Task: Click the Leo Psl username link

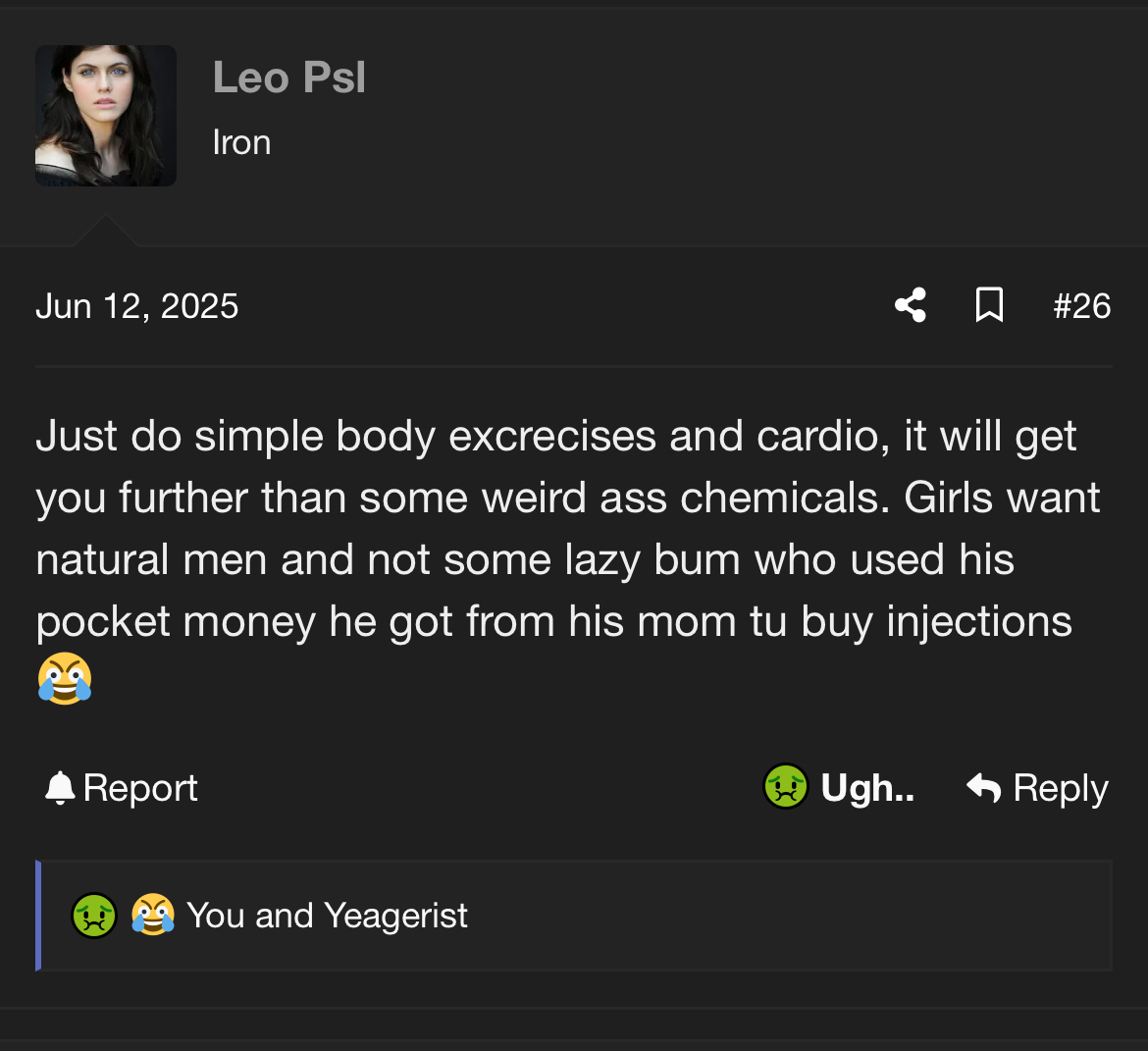Action: click(x=288, y=77)
